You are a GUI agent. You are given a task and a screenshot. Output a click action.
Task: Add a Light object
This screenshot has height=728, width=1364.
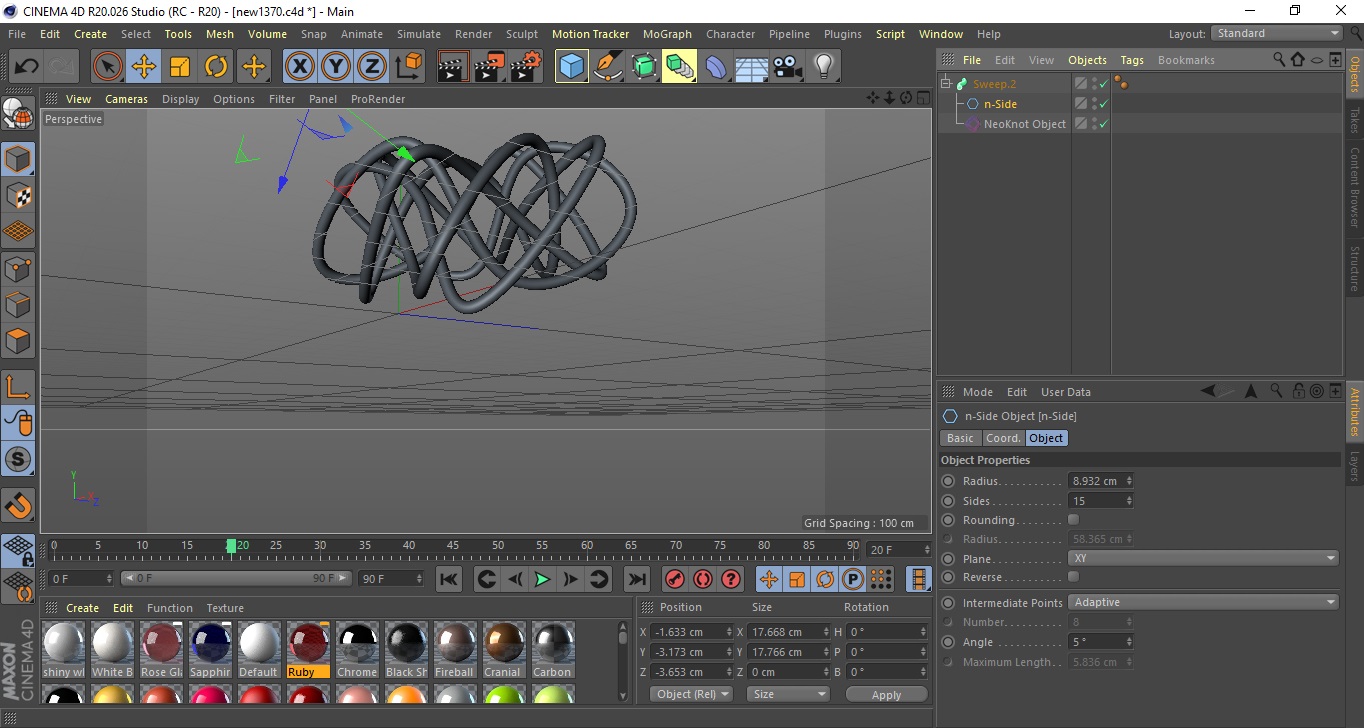tap(824, 67)
